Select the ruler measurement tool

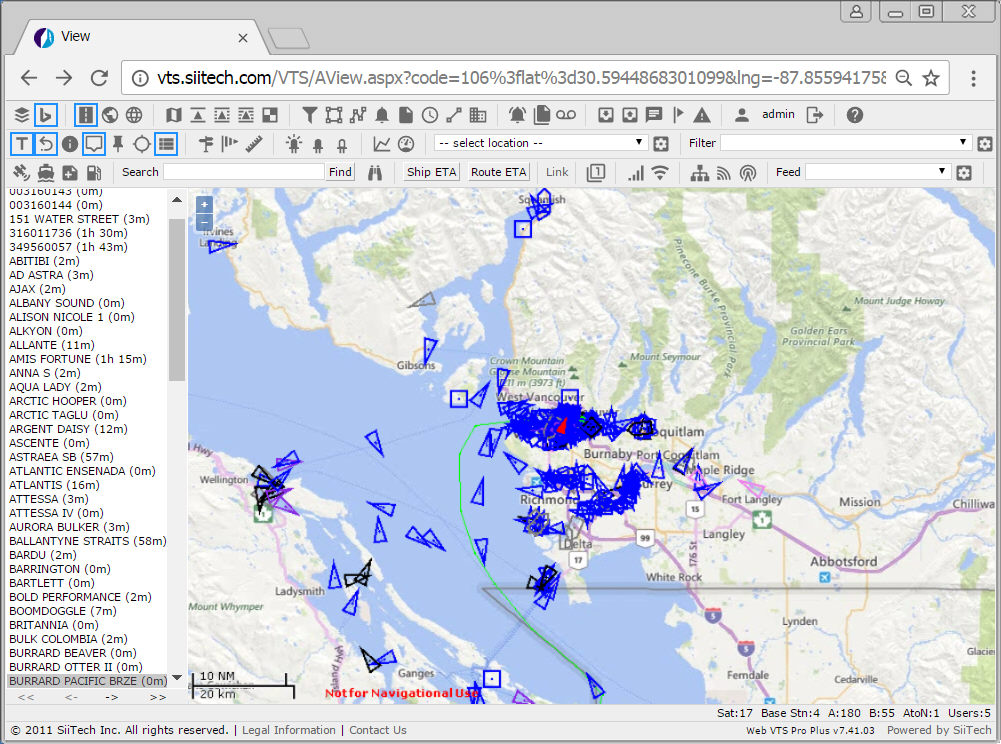(253, 144)
